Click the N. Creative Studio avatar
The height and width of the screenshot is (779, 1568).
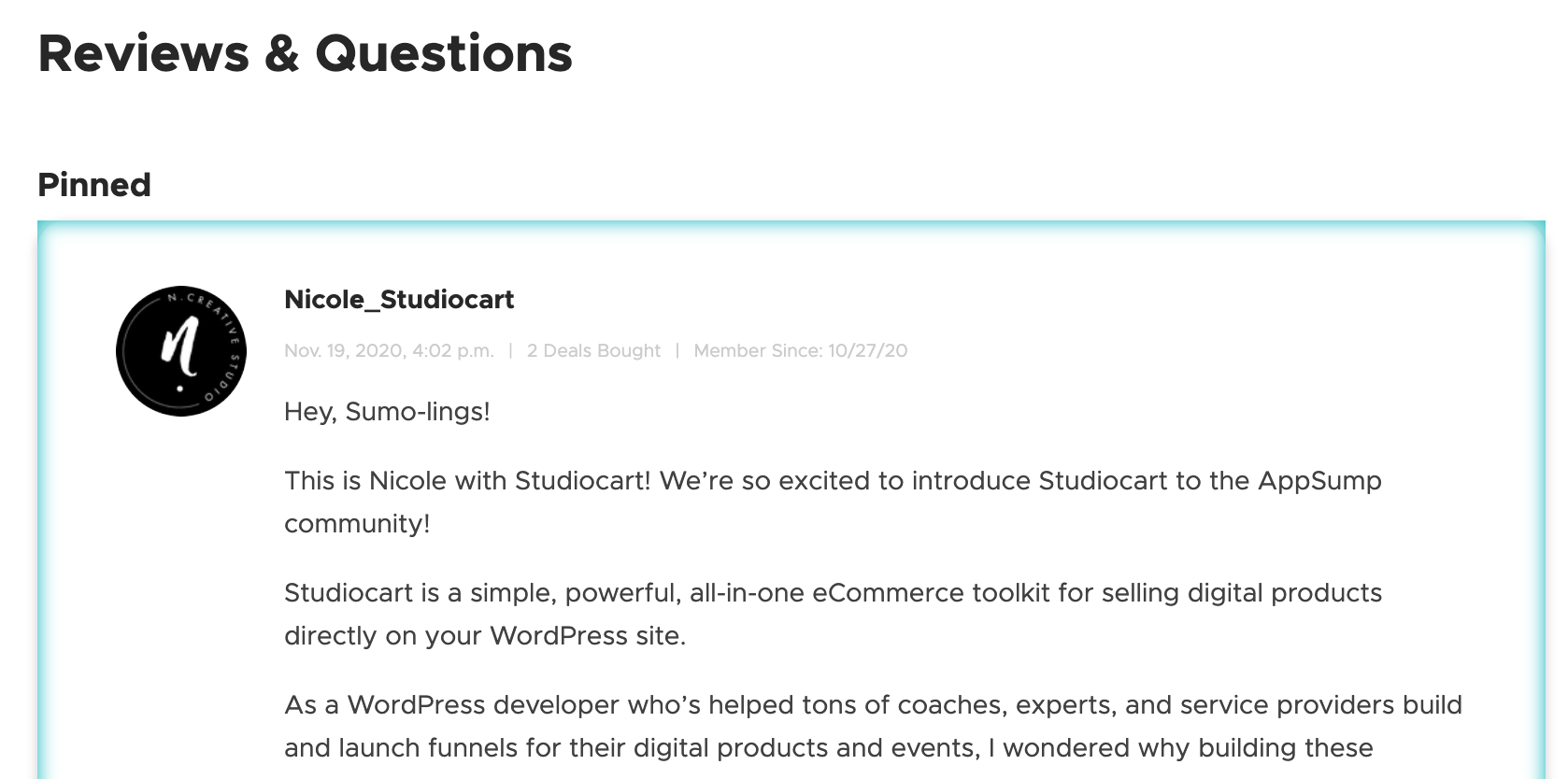[x=181, y=351]
